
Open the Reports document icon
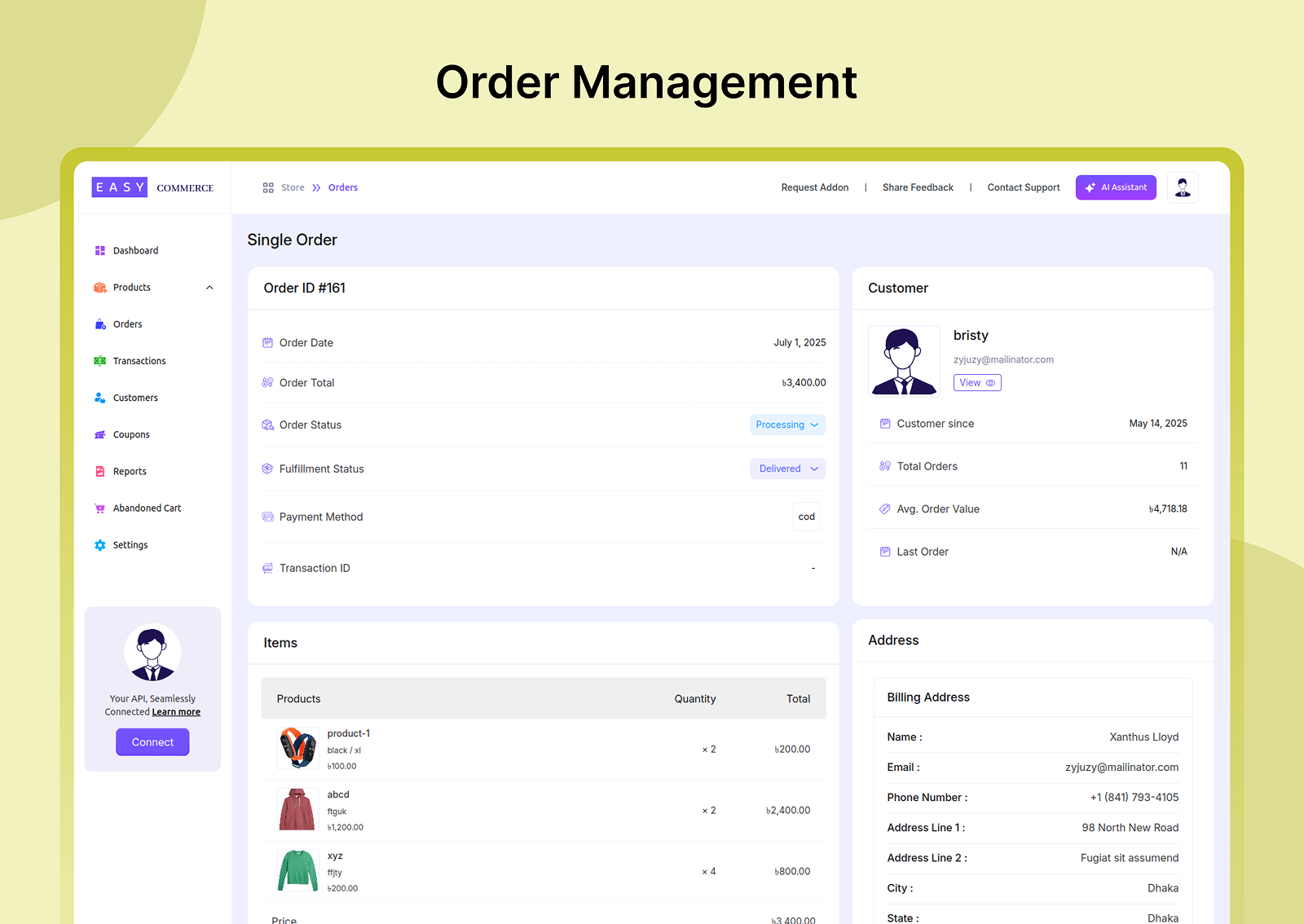pyautogui.click(x=100, y=472)
